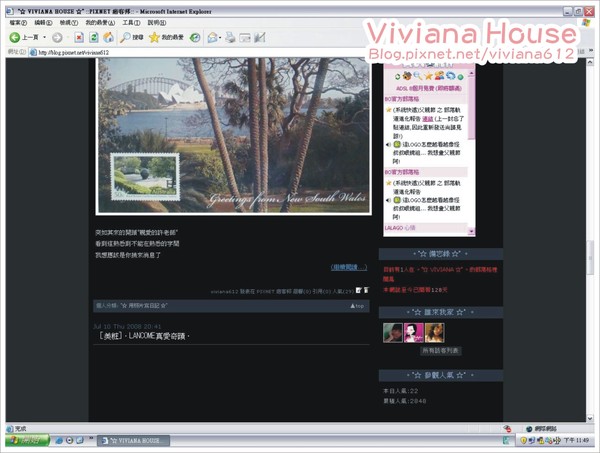Screen dimensions: 600x453
Task: Expand the Mail icon dropdown arrow
Action: [220, 37]
